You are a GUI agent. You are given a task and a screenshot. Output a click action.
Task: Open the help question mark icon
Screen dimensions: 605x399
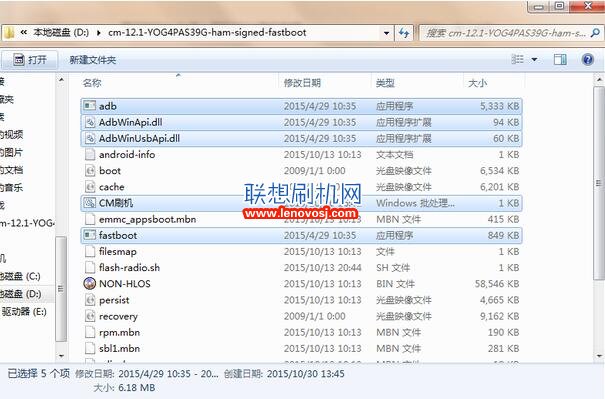coord(587,59)
